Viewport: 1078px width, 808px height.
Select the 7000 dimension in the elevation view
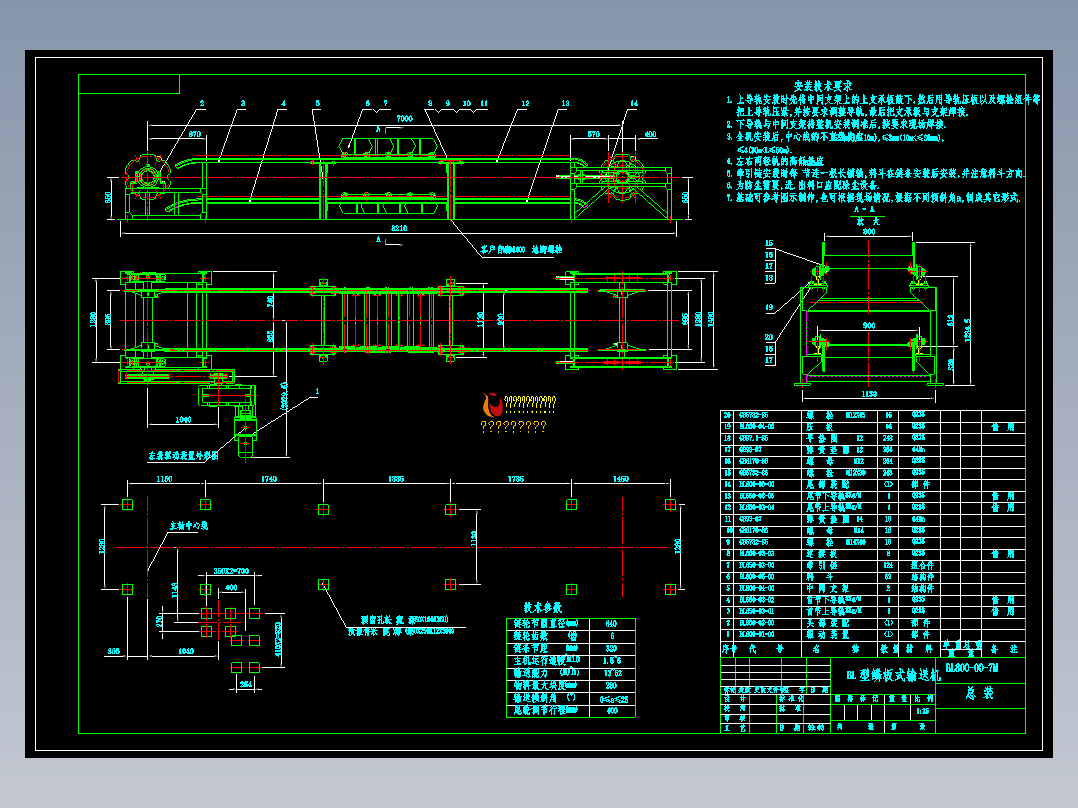(x=404, y=118)
